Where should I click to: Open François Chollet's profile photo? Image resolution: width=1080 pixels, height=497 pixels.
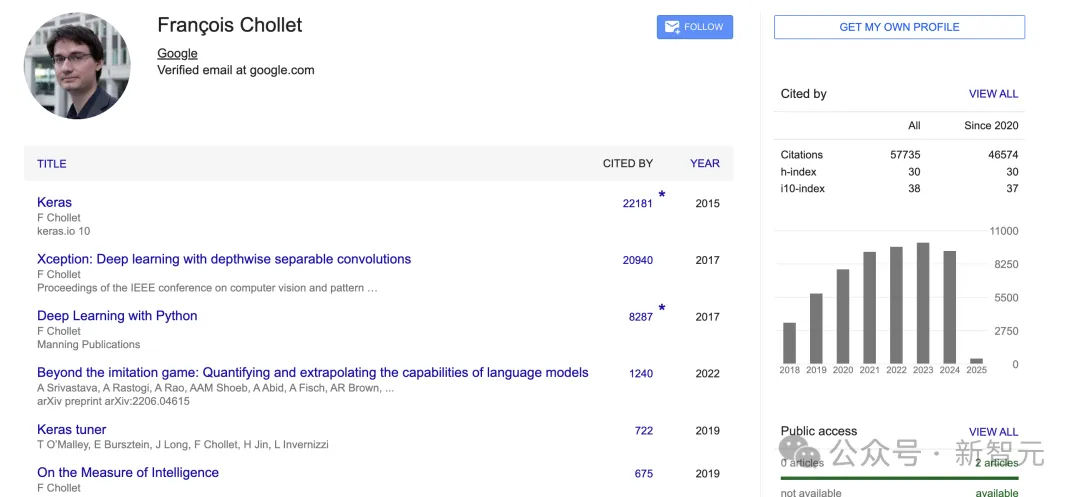coord(77,65)
